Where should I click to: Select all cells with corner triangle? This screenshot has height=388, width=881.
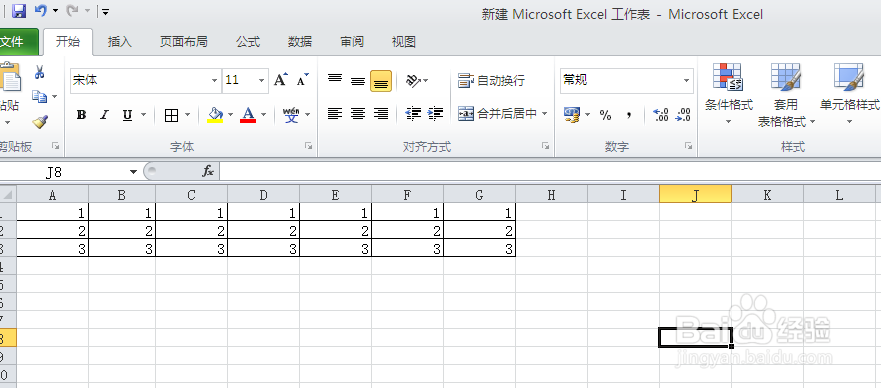click(8, 195)
